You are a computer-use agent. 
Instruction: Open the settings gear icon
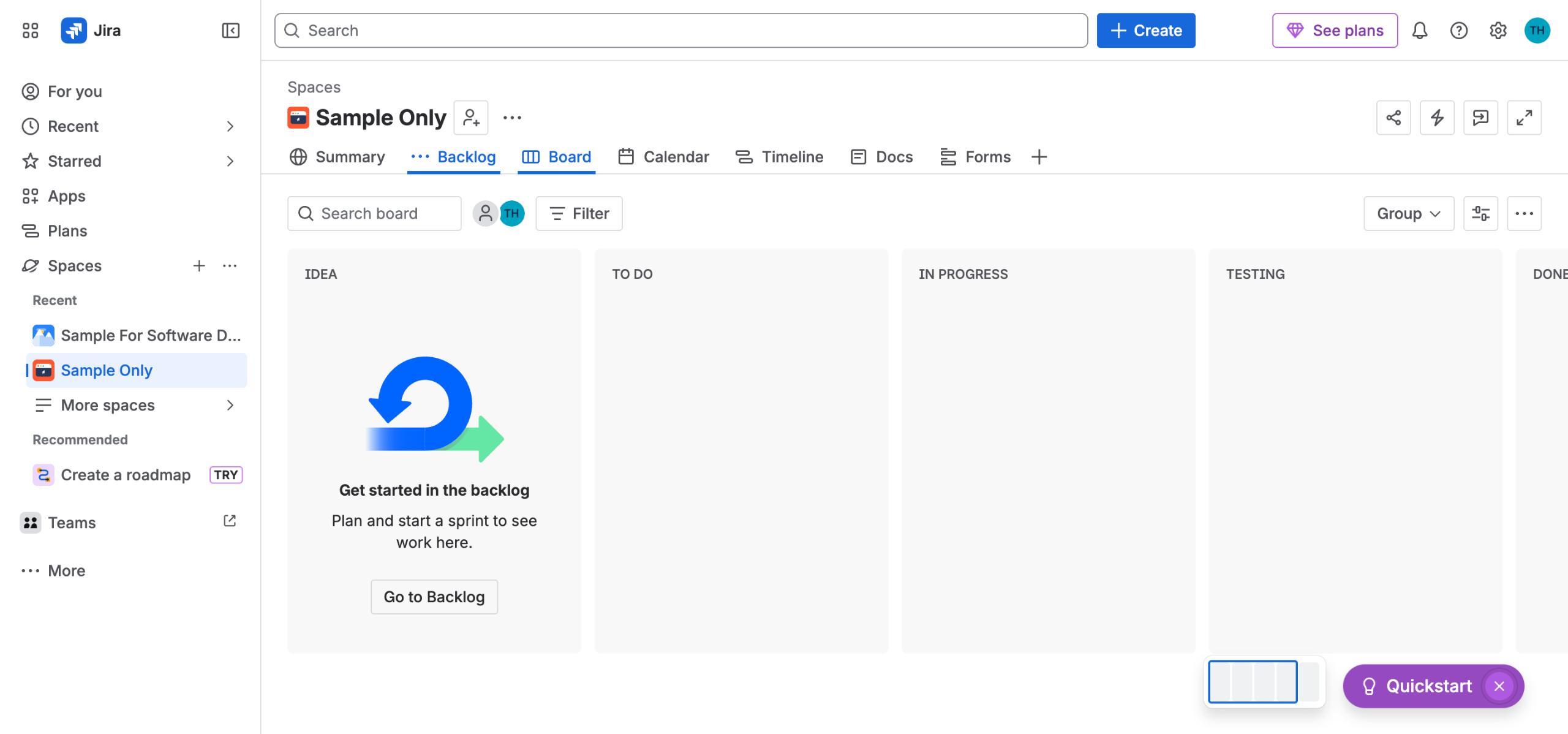pos(1498,30)
